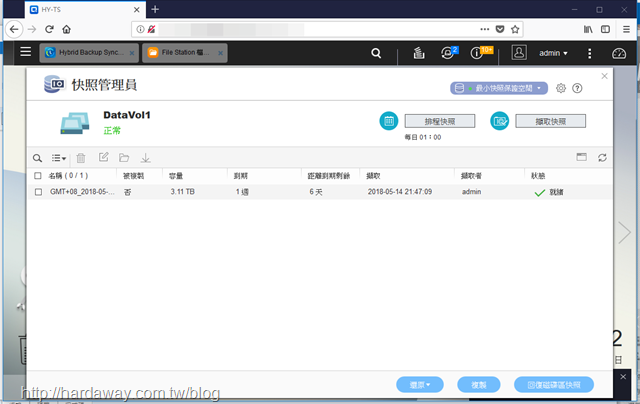This screenshot has height=404, width=640.
Task: Click the 擷取快照 button
Action: 551,121
